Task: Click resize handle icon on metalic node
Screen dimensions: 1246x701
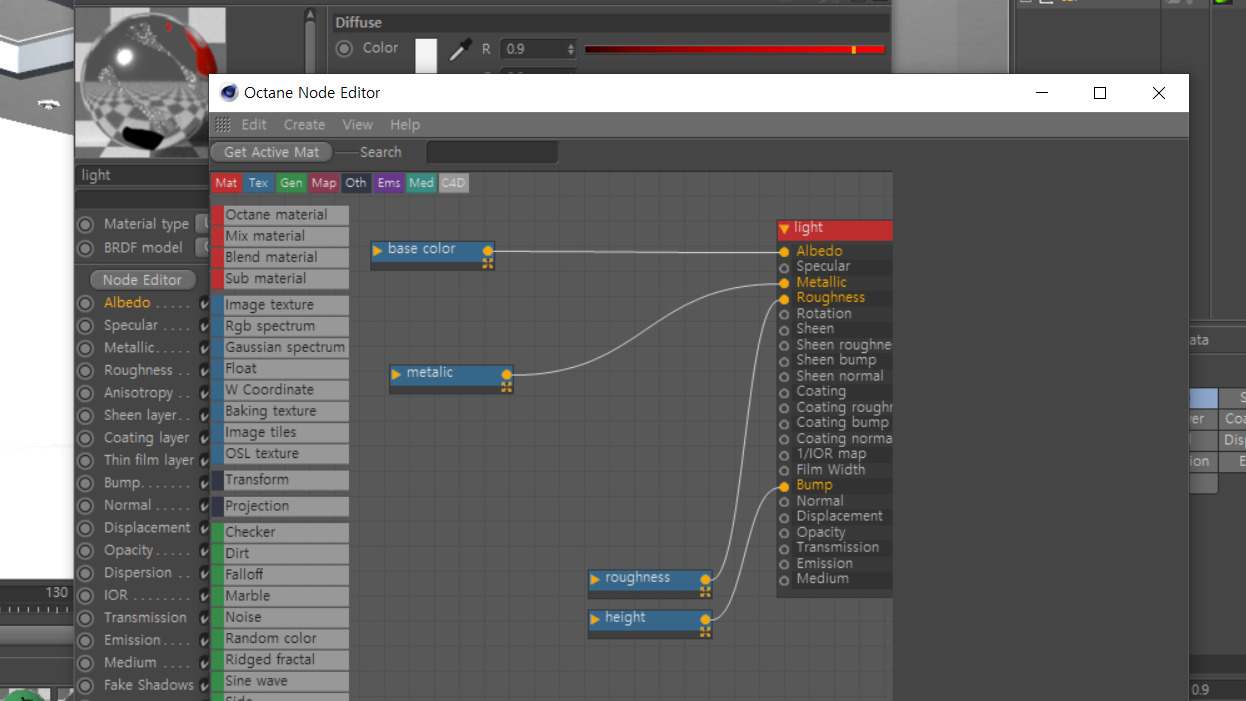Action: click(x=507, y=386)
